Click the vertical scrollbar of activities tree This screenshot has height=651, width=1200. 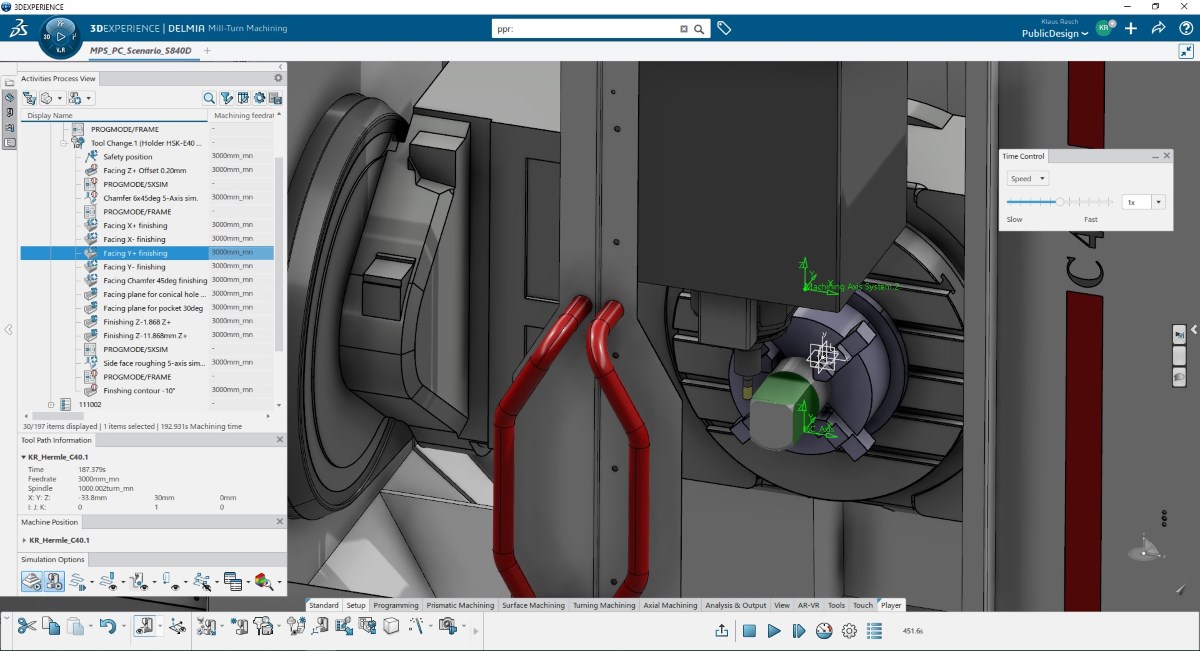coord(279,255)
